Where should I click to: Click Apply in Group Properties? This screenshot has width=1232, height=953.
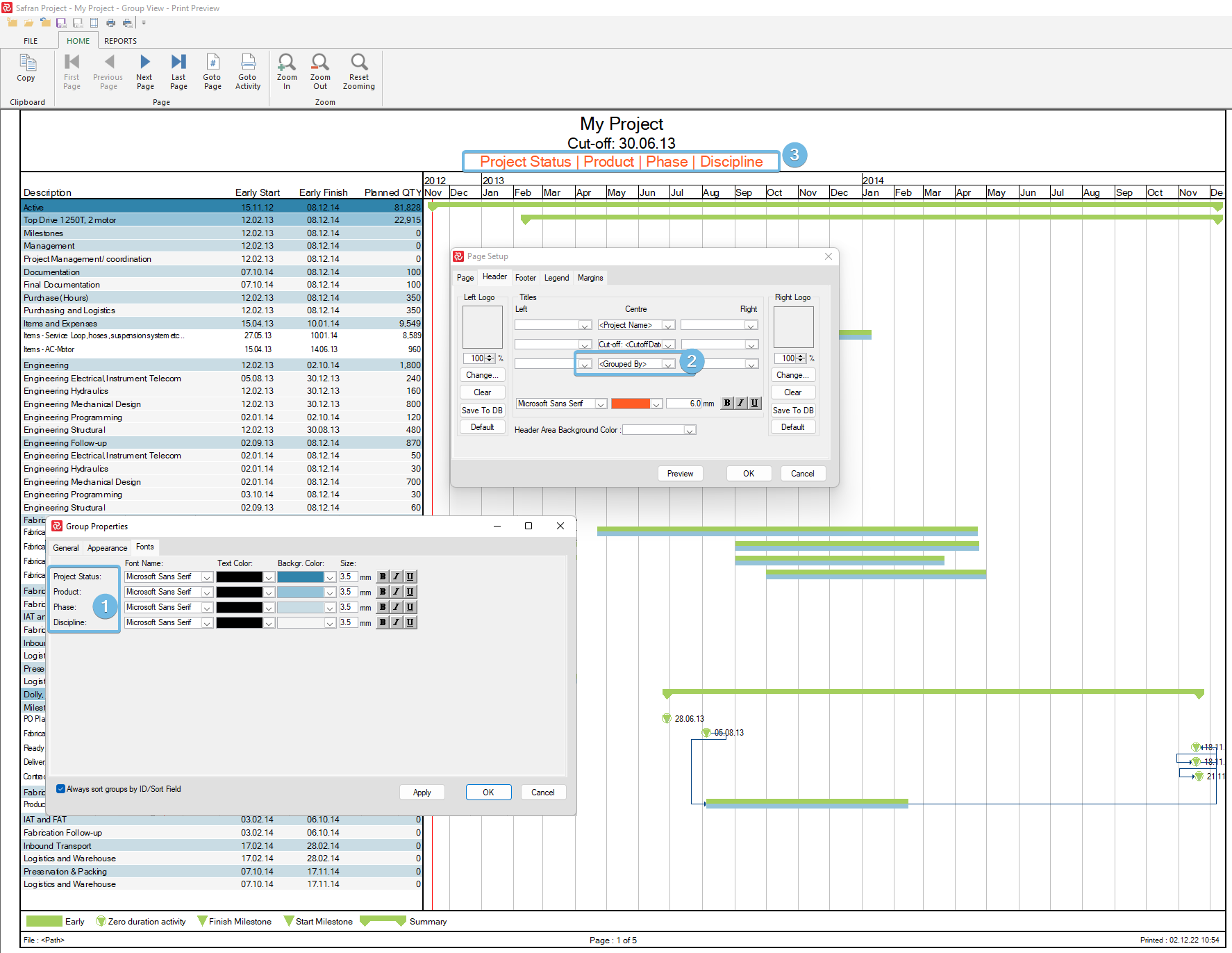[x=422, y=793]
